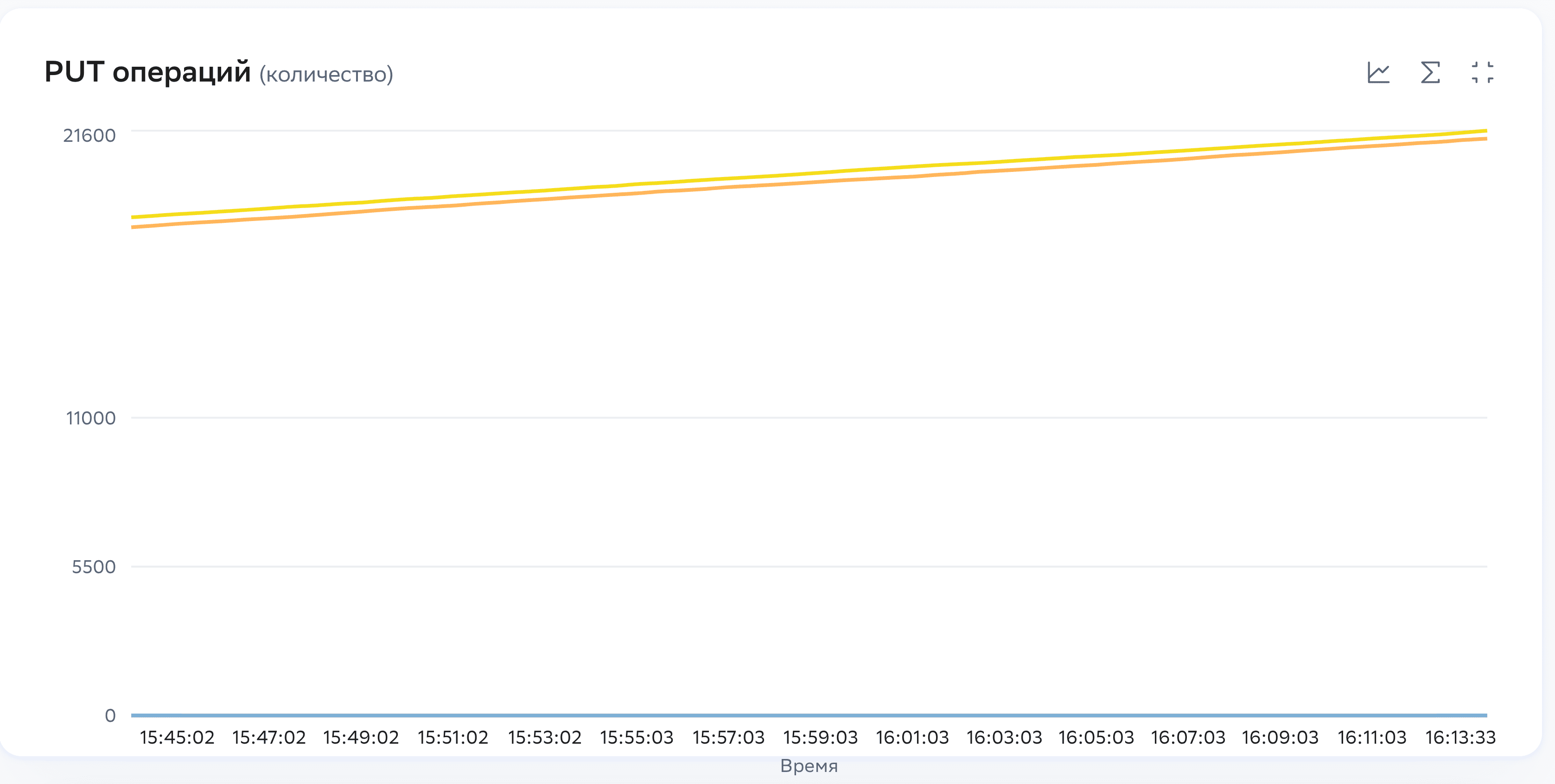Click the 15:51:02 time label
1555x784 pixels.
(x=453, y=738)
